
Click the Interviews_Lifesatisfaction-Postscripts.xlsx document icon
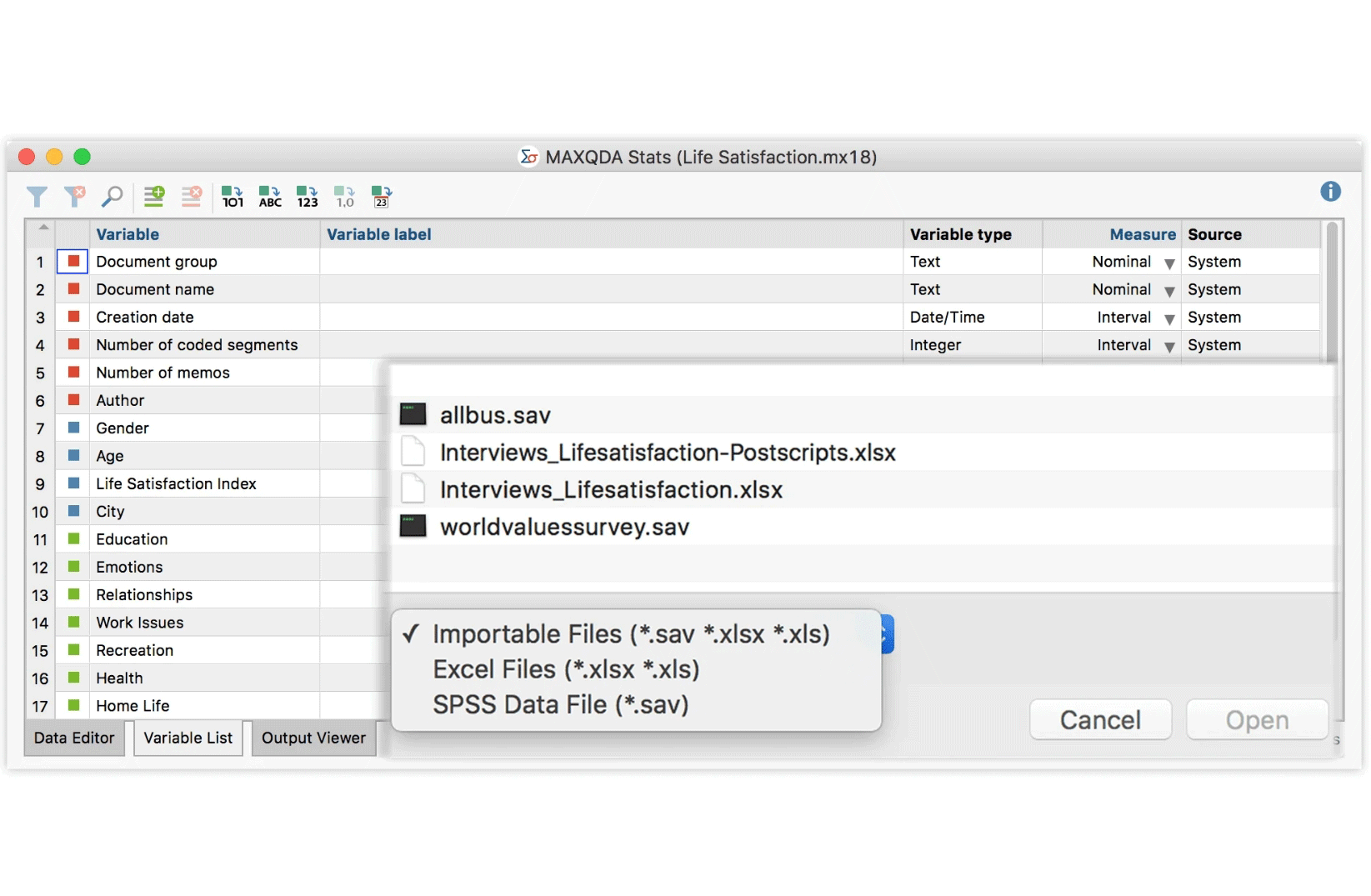click(413, 451)
